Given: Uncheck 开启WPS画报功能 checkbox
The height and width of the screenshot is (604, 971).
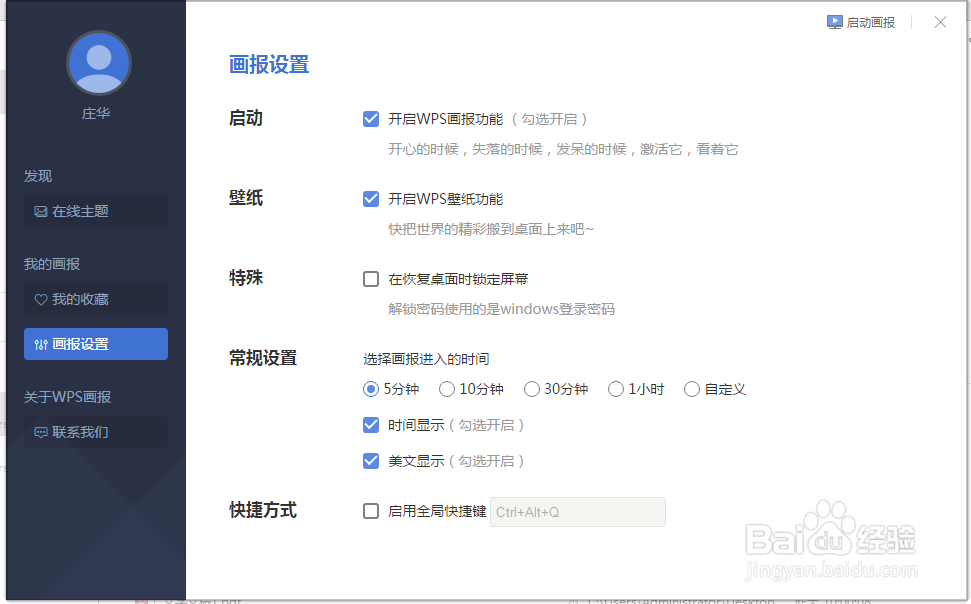Looking at the screenshot, I should [371, 119].
